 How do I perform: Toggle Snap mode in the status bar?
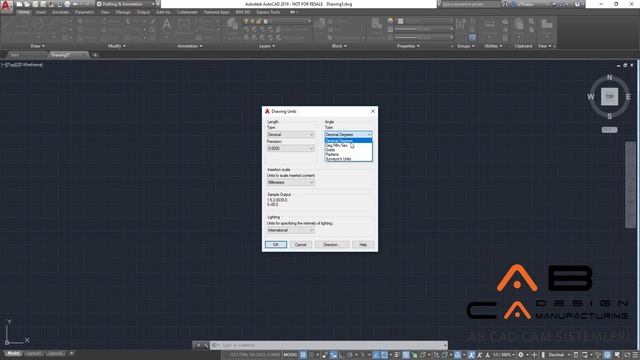(312, 355)
